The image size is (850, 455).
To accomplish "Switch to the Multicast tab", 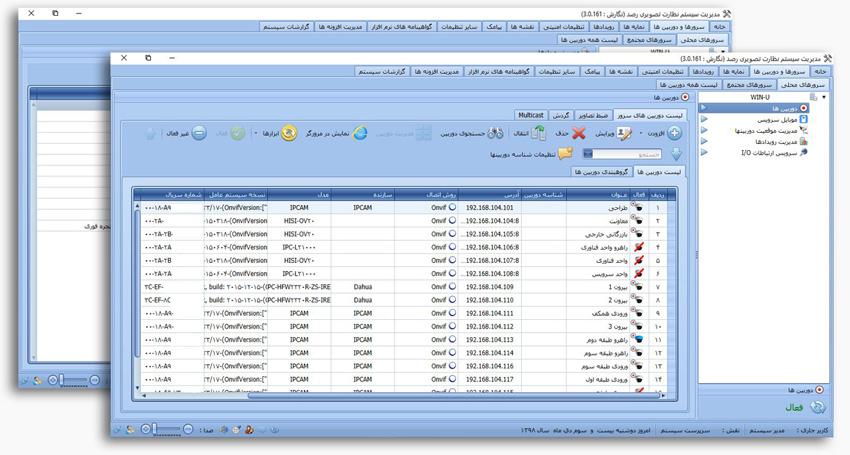I will 531,116.
